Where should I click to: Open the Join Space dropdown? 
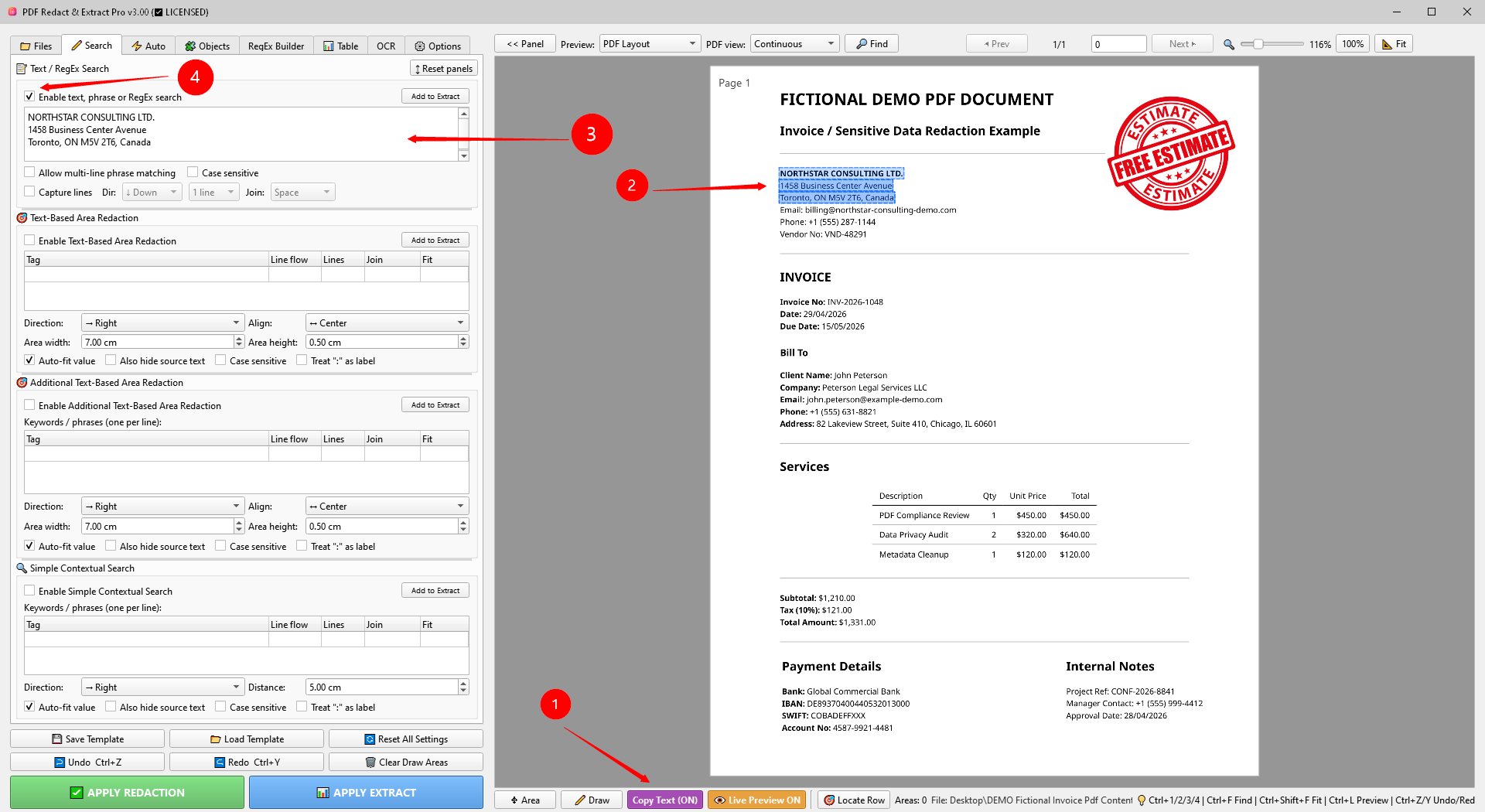click(302, 193)
